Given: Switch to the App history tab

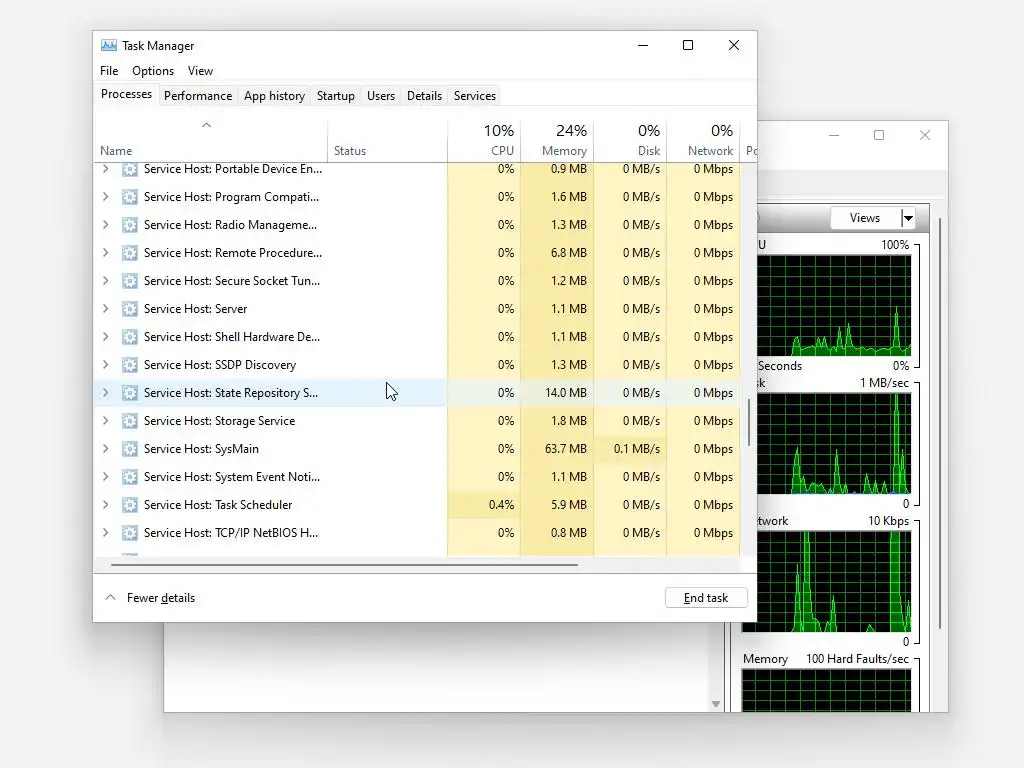Looking at the screenshot, I should click(x=274, y=96).
